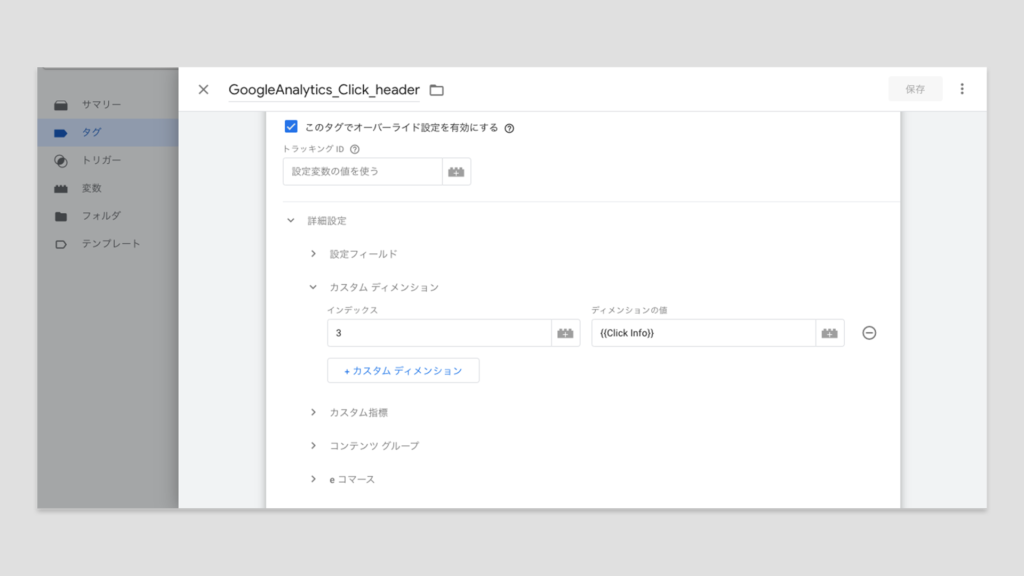
Task: Remove the custom dimension row with minus icon
Action: (x=869, y=333)
